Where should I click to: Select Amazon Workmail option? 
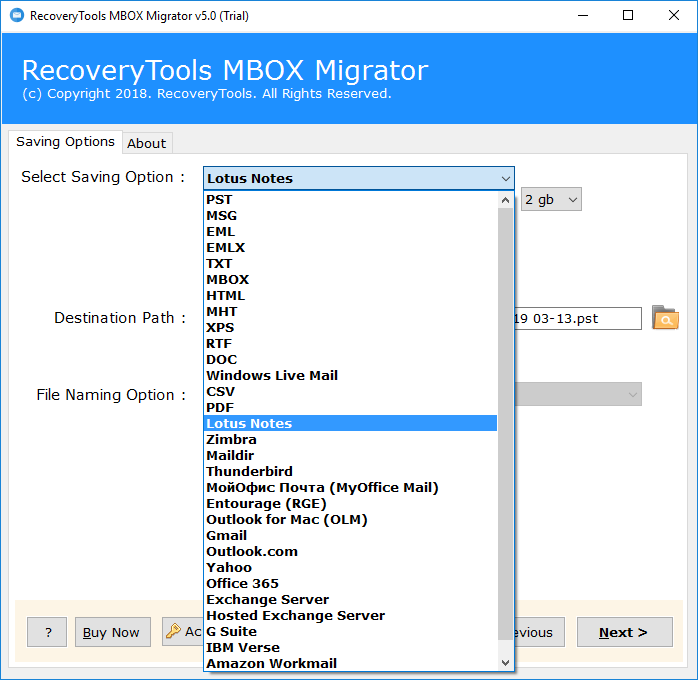351,664
